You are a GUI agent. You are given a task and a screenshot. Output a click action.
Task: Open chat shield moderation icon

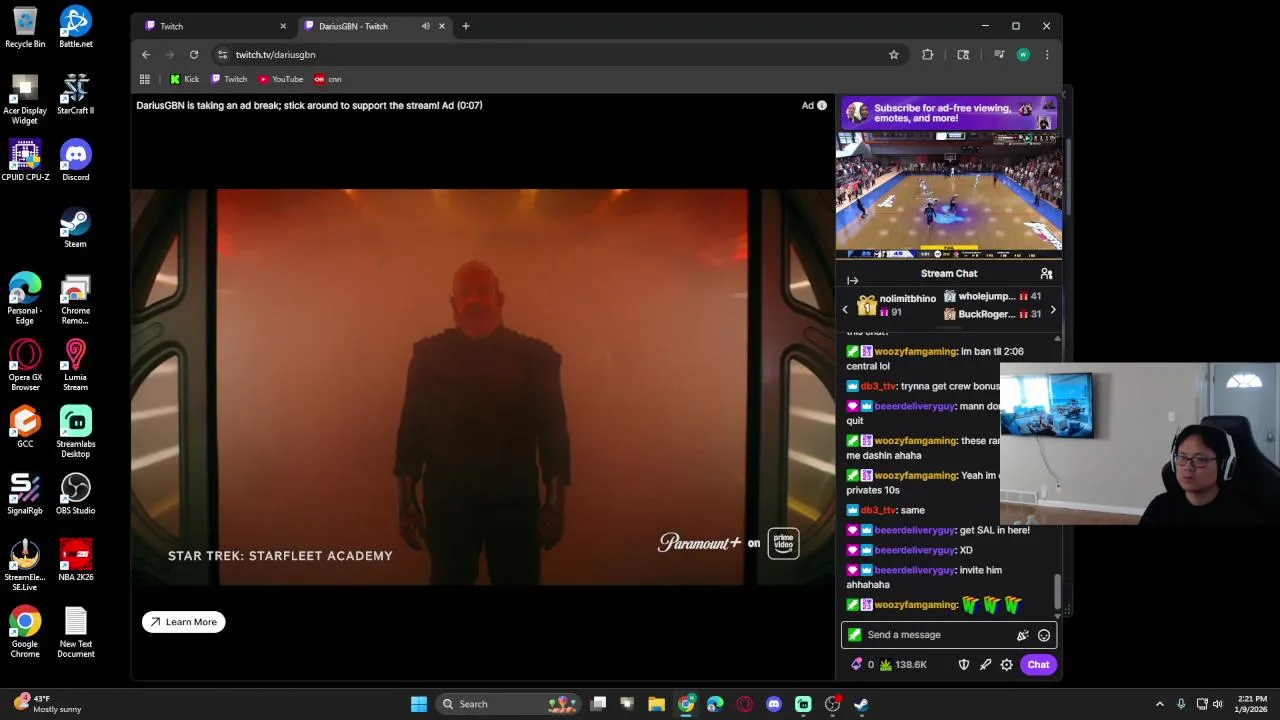[964, 665]
